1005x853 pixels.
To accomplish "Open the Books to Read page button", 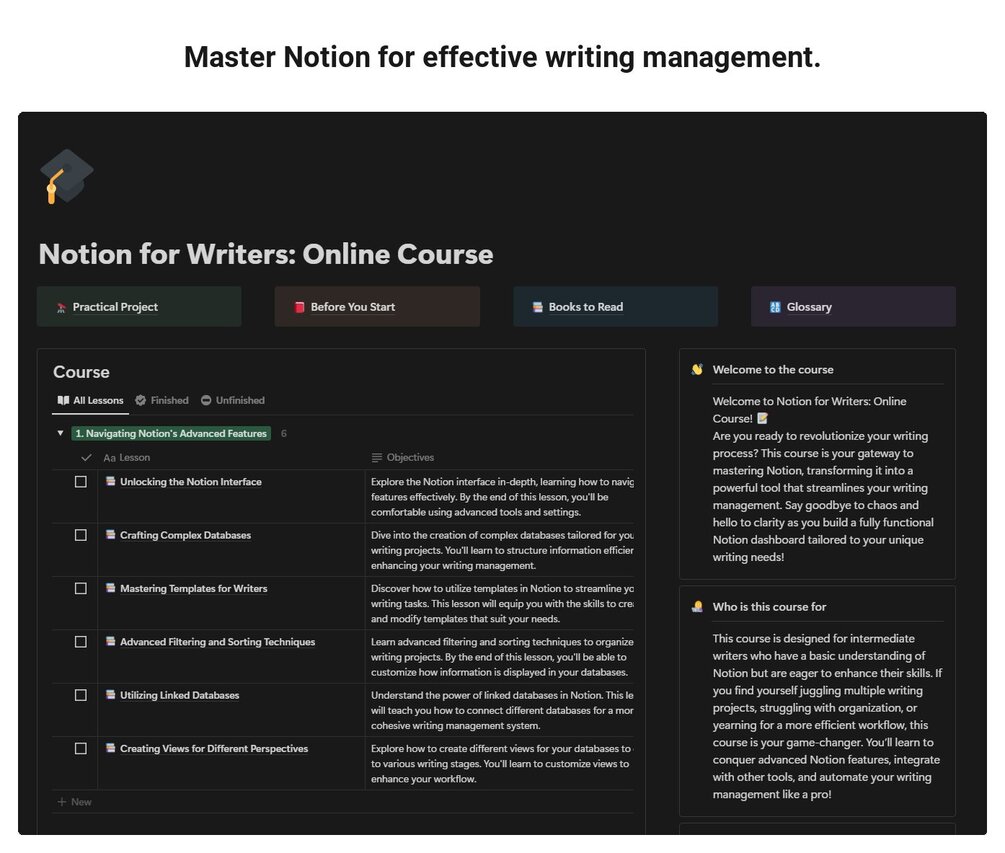I will coord(615,307).
